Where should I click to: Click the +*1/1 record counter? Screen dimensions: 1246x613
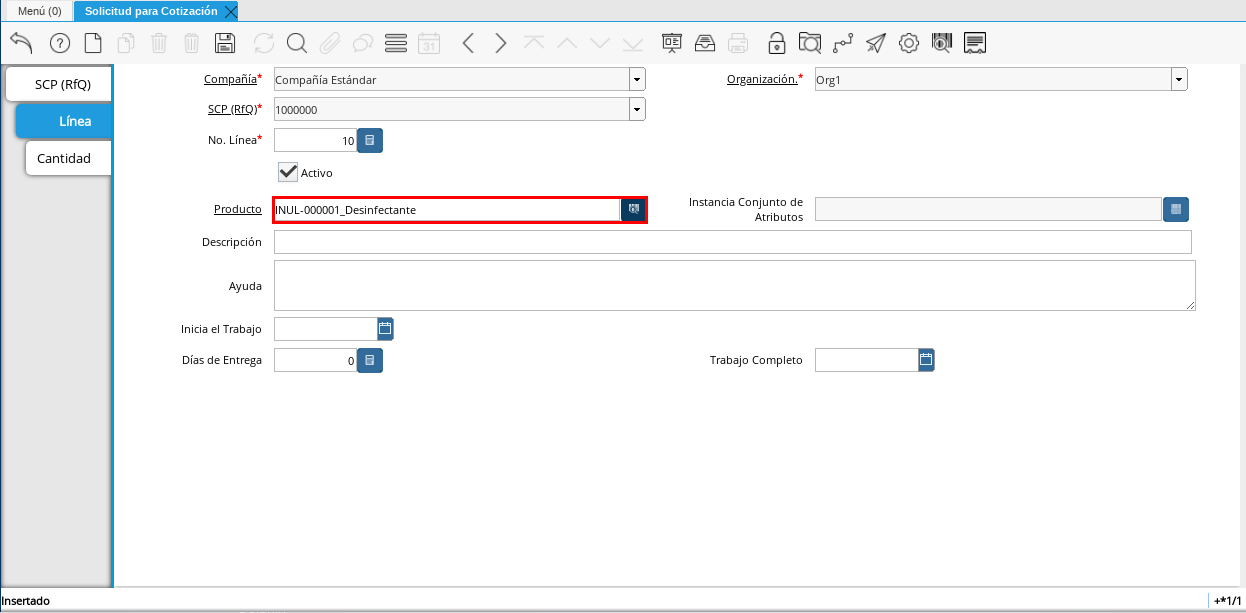pos(1228,601)
